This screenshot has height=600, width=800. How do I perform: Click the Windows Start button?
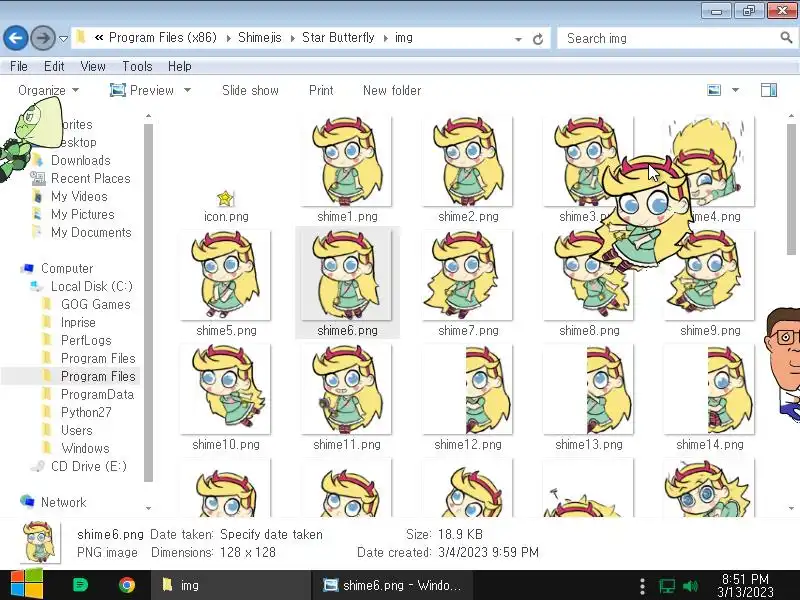(x=27, y=585)
